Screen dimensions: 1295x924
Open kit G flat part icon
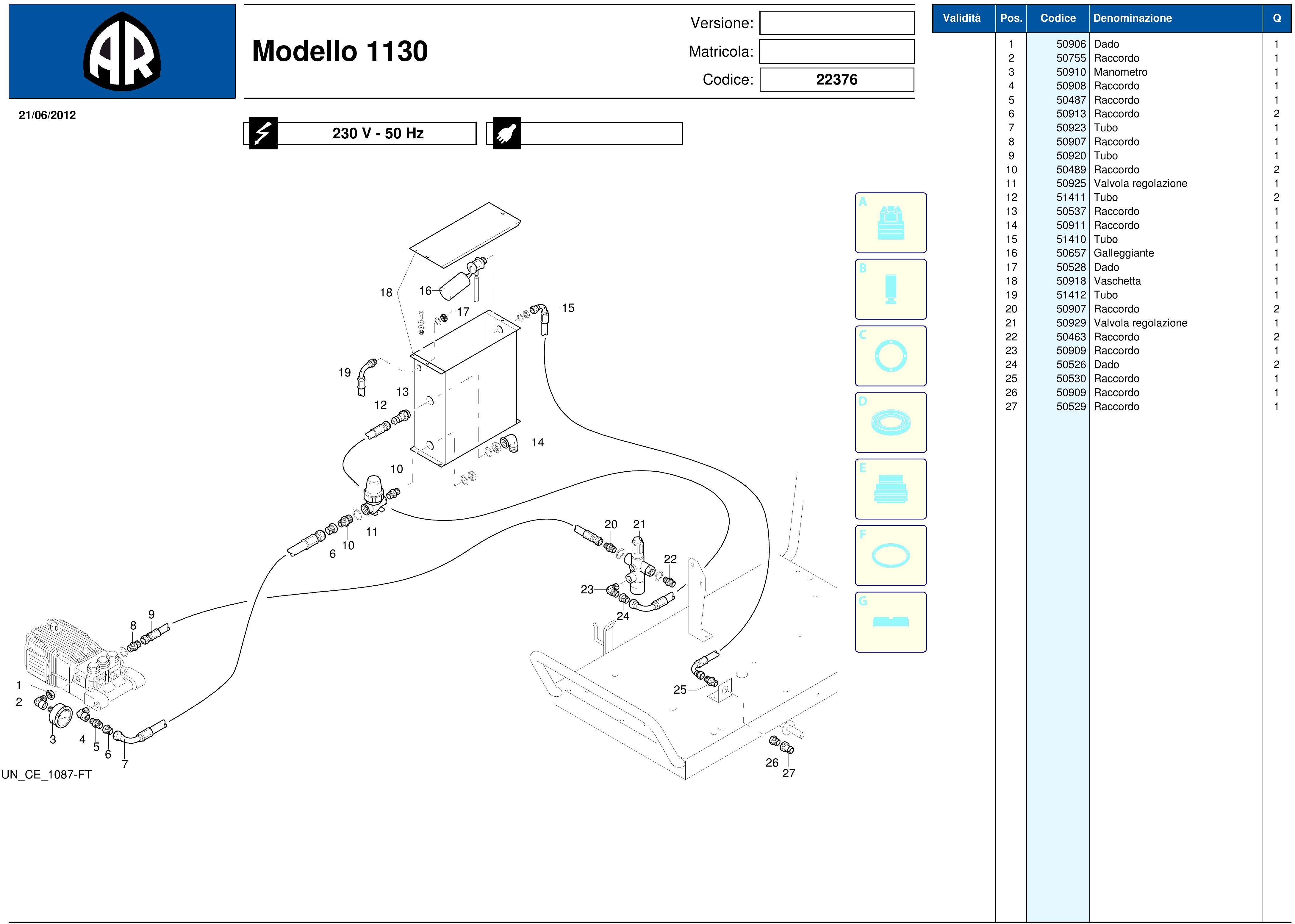[890, 622]
